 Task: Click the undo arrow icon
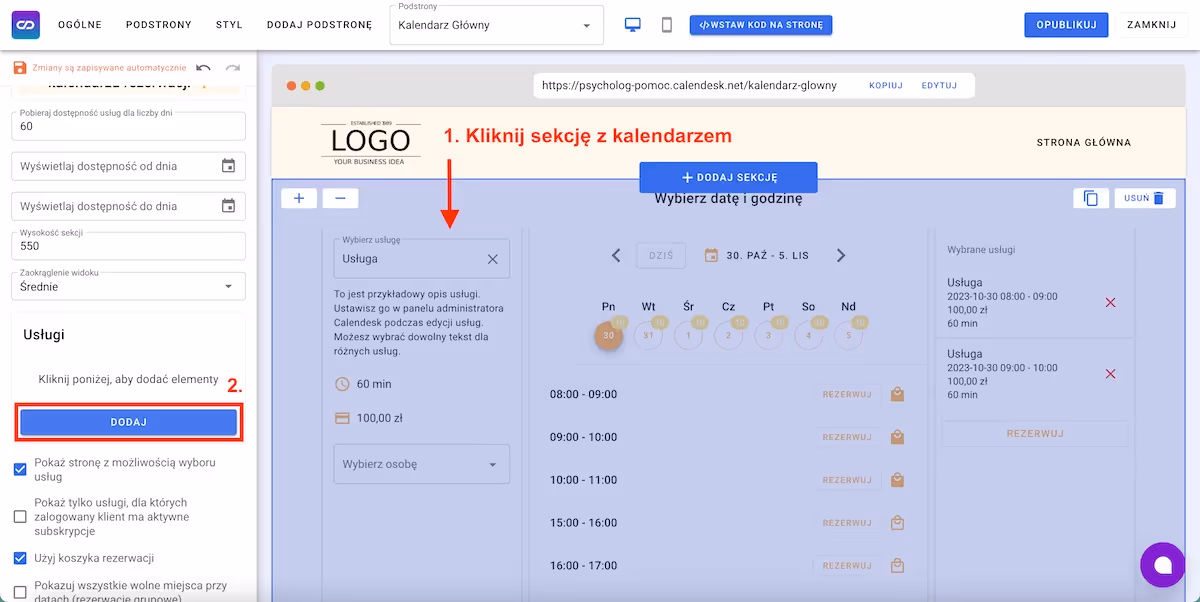[x=204, y=68]
